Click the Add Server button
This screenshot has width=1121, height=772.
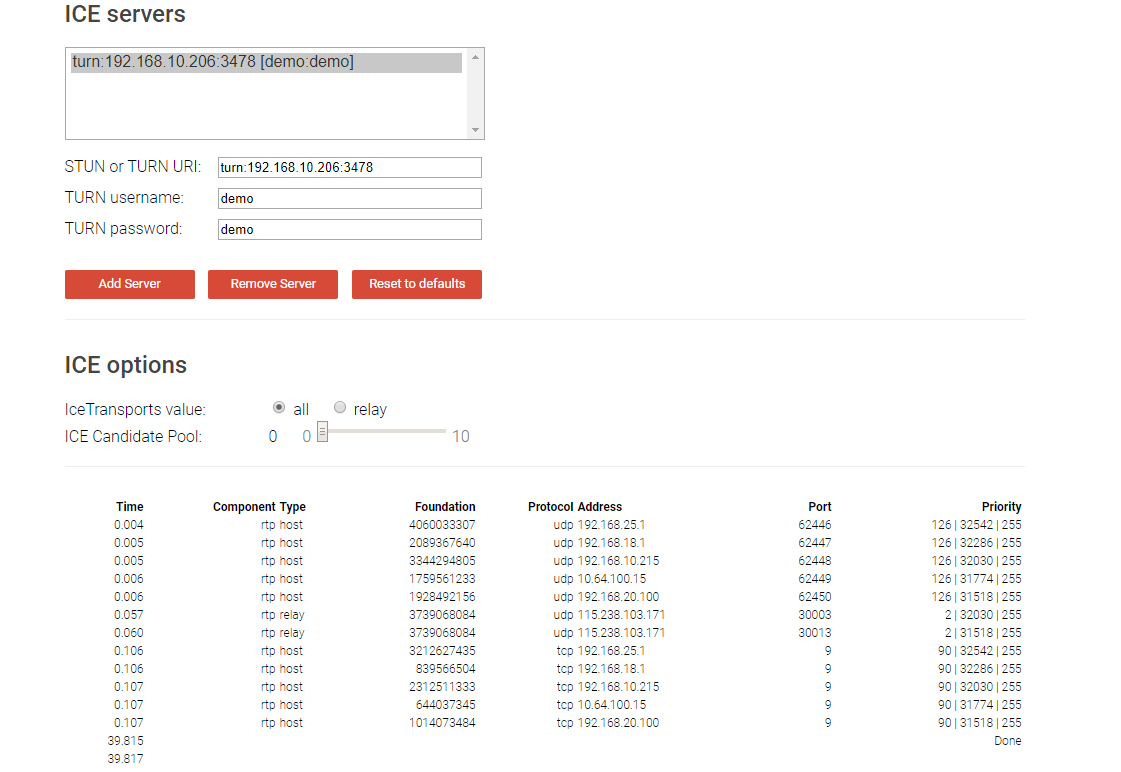pyautogui.click(x=129, y=284)
